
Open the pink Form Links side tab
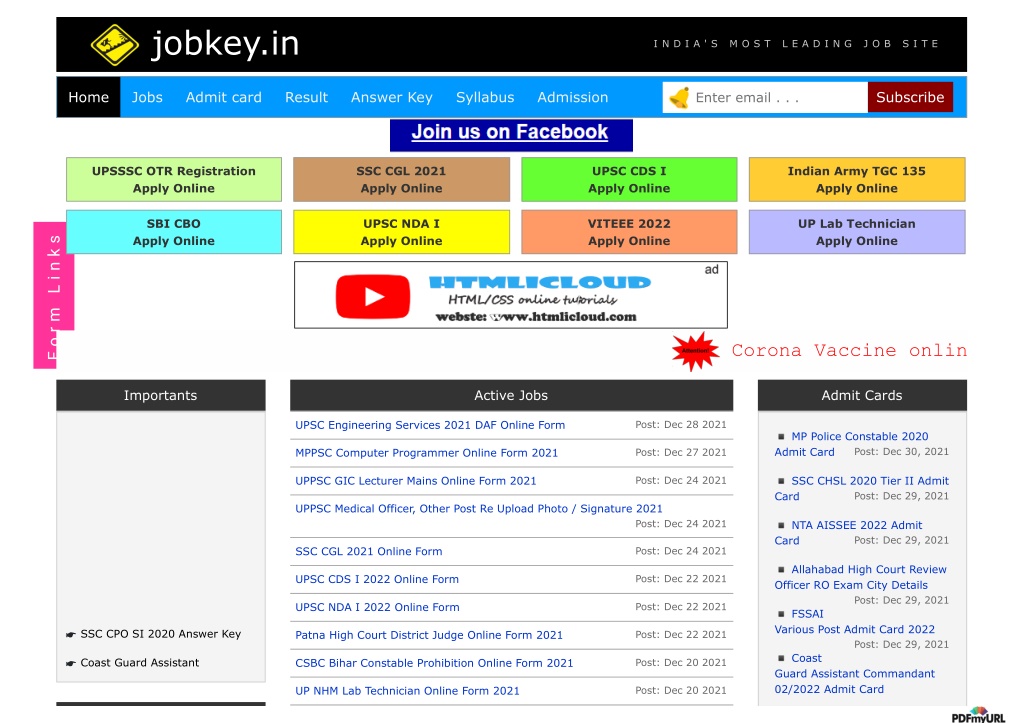(x=54, y=295)
